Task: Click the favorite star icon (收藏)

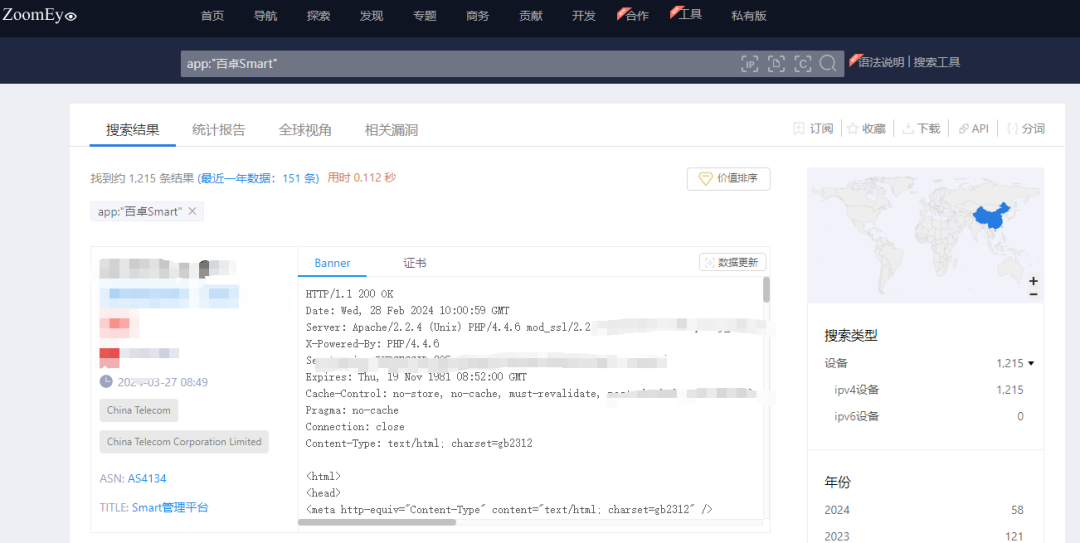Action: [x=853, y=129]
